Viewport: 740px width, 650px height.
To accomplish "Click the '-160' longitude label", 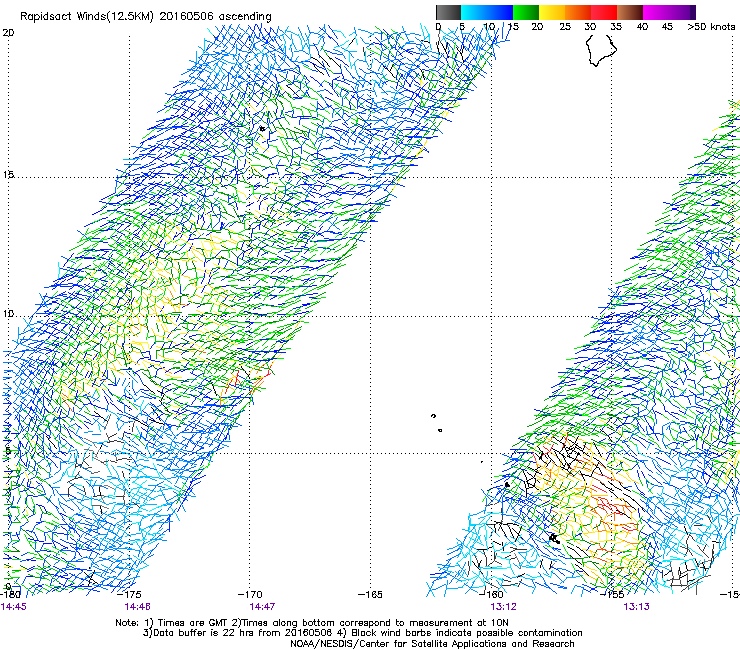I will (491, 594).
